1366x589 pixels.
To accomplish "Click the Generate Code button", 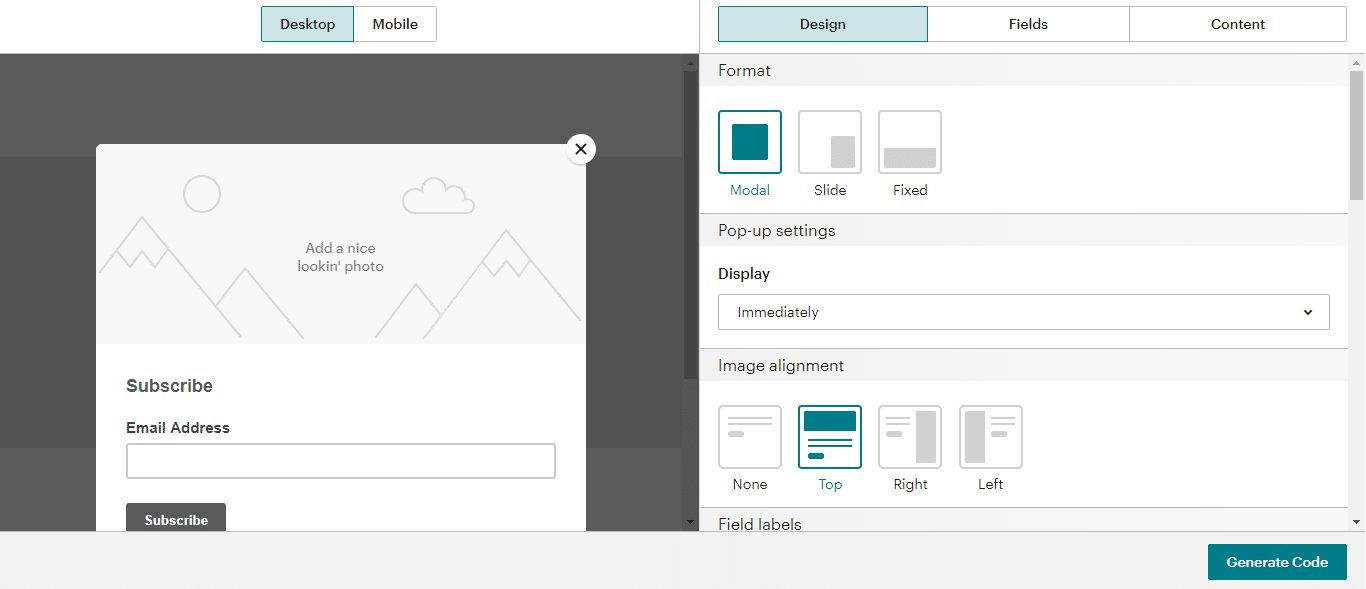I will (1277, 561).
